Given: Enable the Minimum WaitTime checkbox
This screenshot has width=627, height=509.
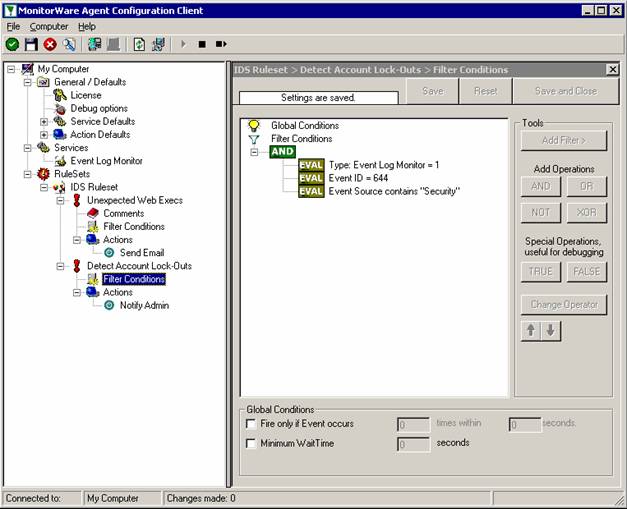Looking at the screenshot, I should (x=251, y=443).
